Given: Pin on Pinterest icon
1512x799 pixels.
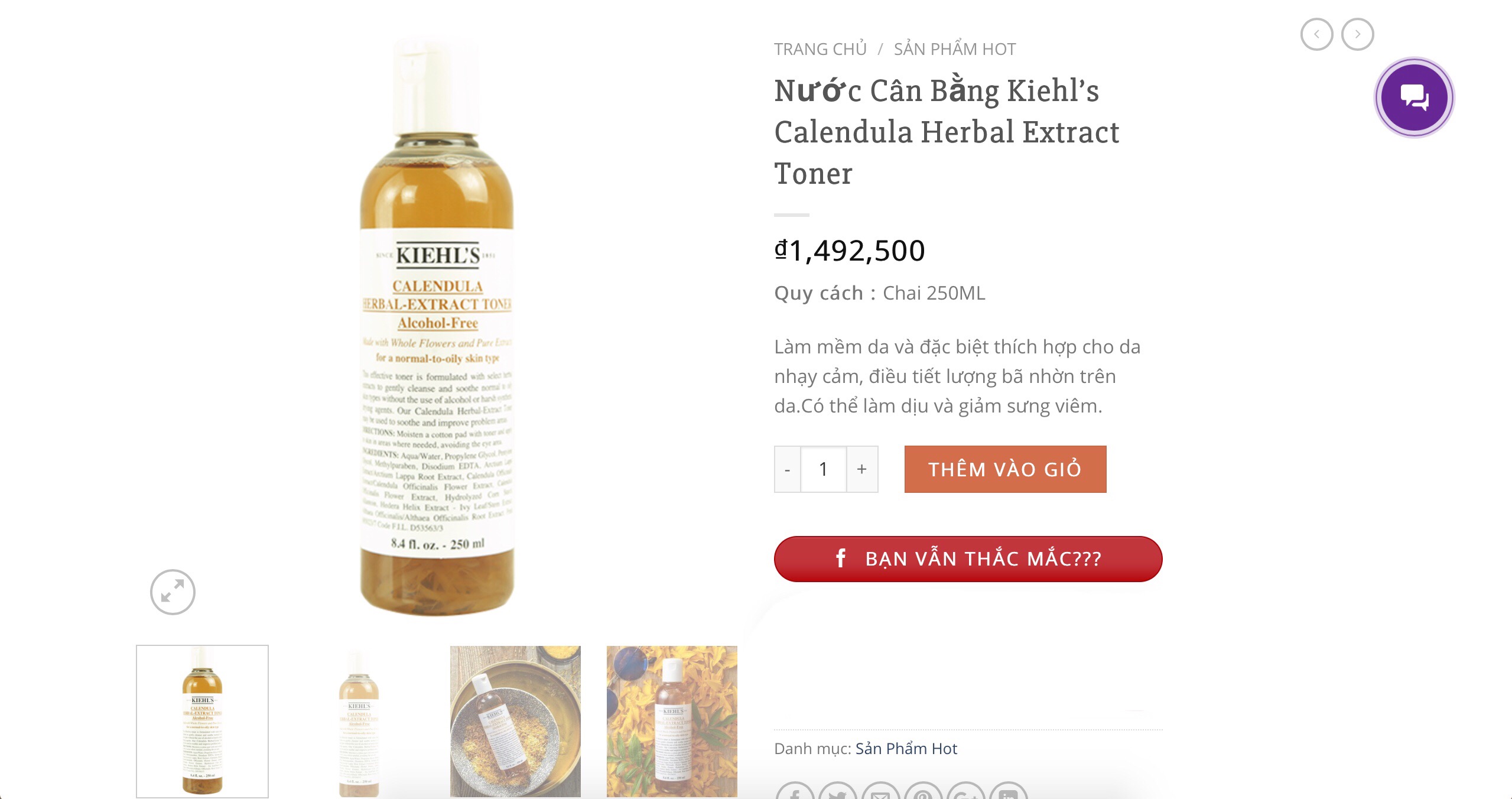Looking at the screenshot, I should point(922,791).
